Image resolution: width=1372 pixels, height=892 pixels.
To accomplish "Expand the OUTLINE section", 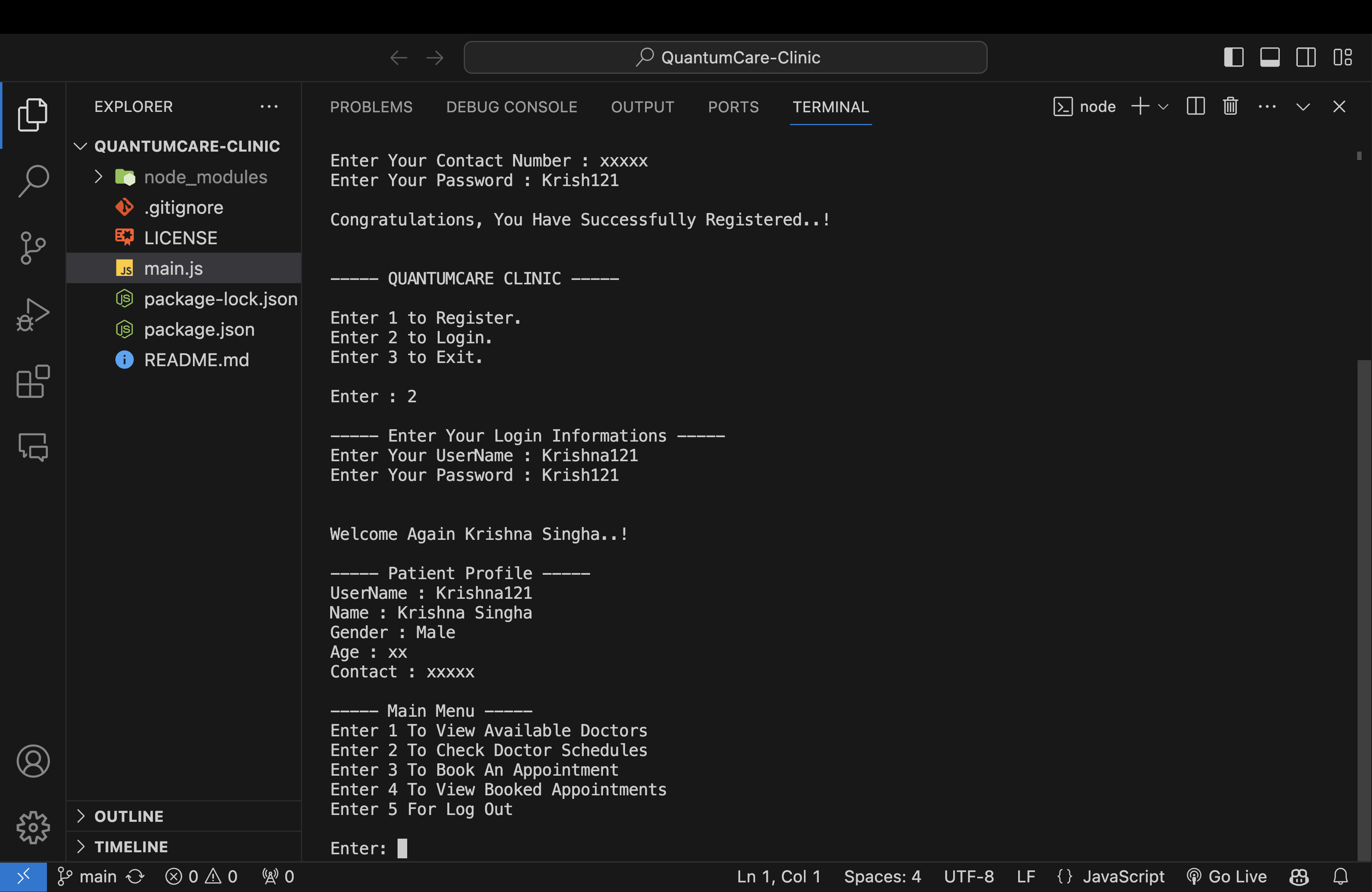I will point(128,816).
